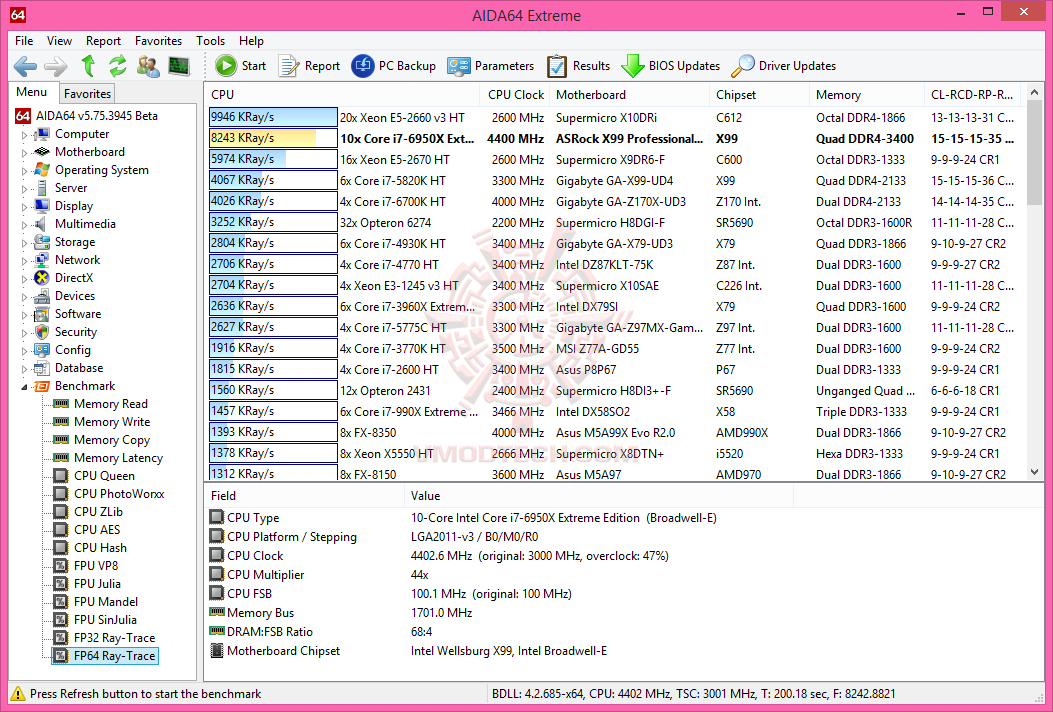The image size is (1053, 712).
Task: Select the Devices item in the tree
Action: (x=75, y=296)
